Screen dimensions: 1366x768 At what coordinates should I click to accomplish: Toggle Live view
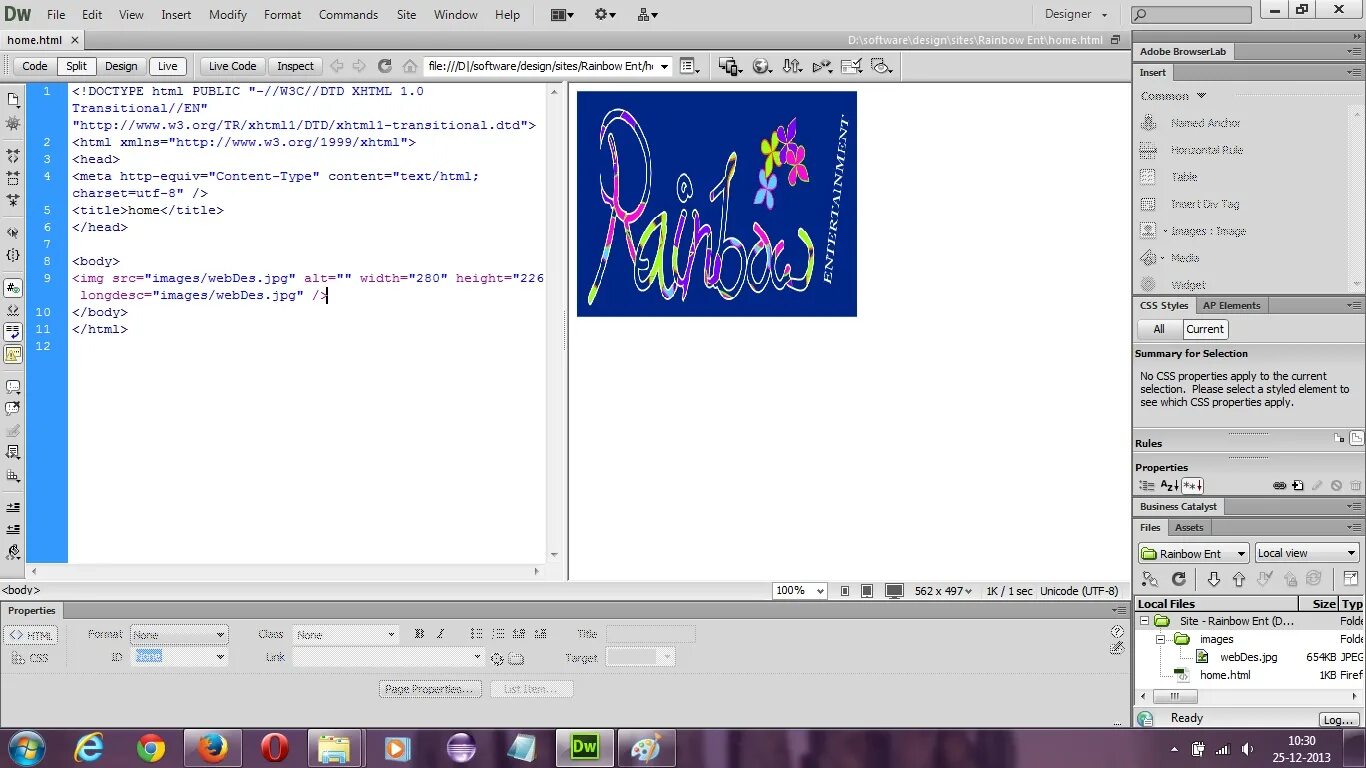[x=168, y=66]
